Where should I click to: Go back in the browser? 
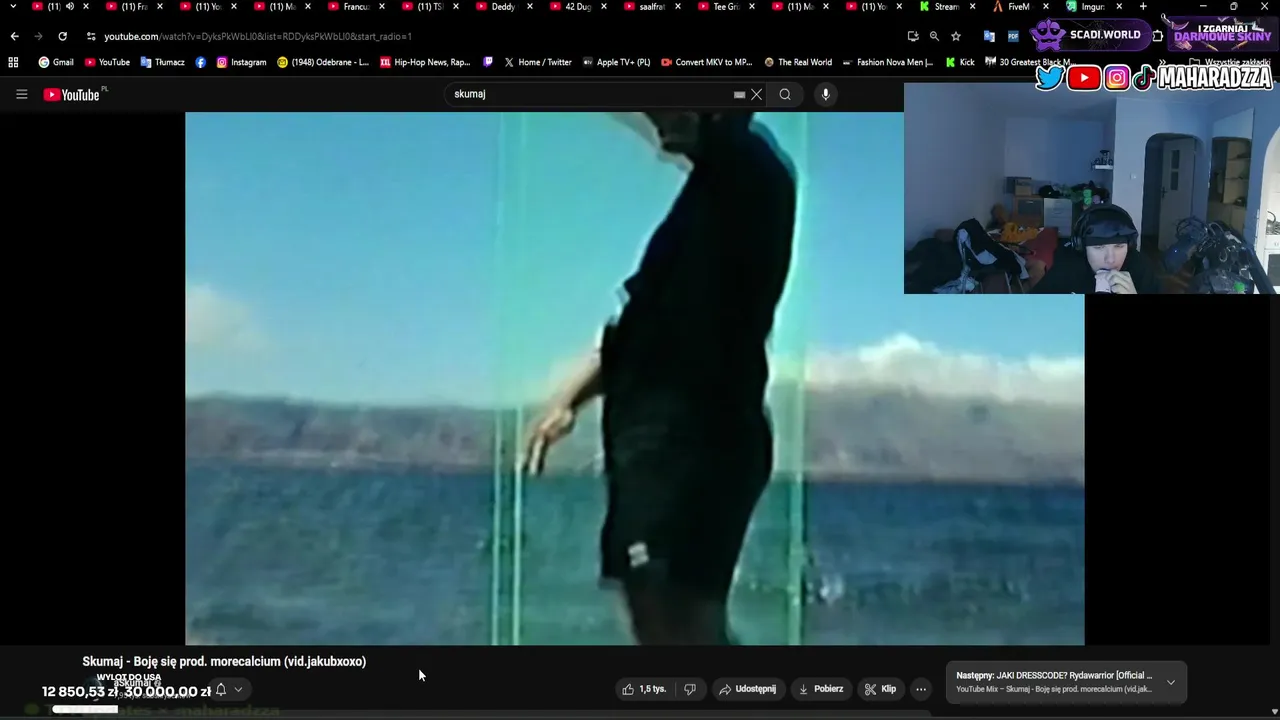pyautogui.click(x=14, y=36)
